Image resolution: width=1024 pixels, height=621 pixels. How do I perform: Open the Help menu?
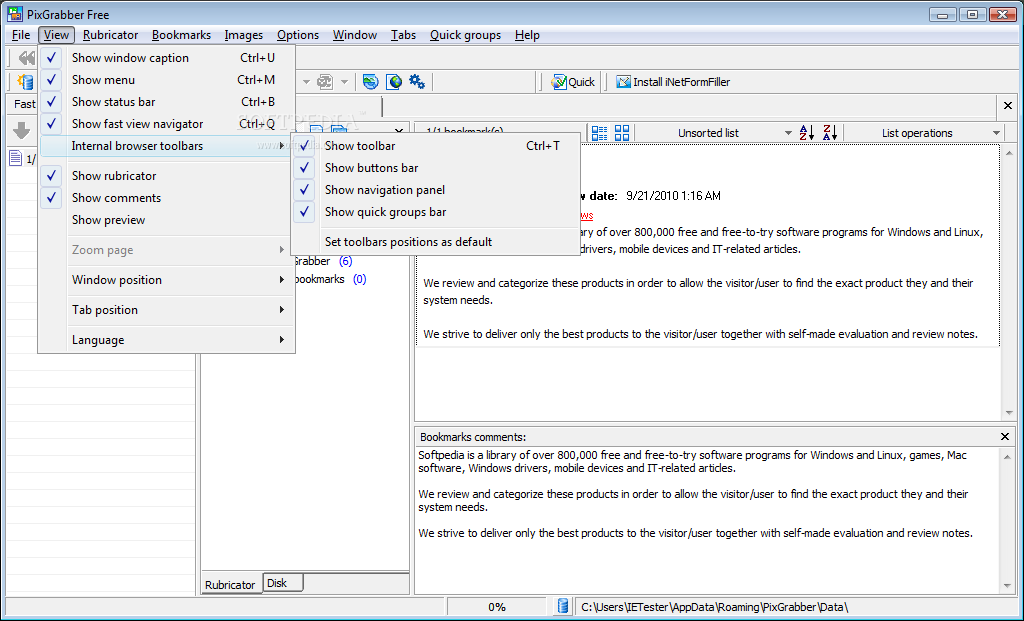[x=527, y=35]
